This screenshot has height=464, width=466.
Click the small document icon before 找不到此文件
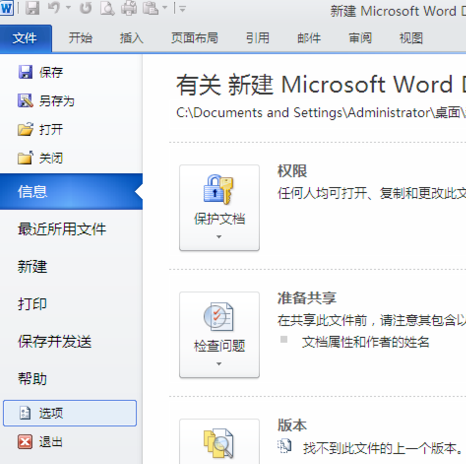(x=284, y=446)
